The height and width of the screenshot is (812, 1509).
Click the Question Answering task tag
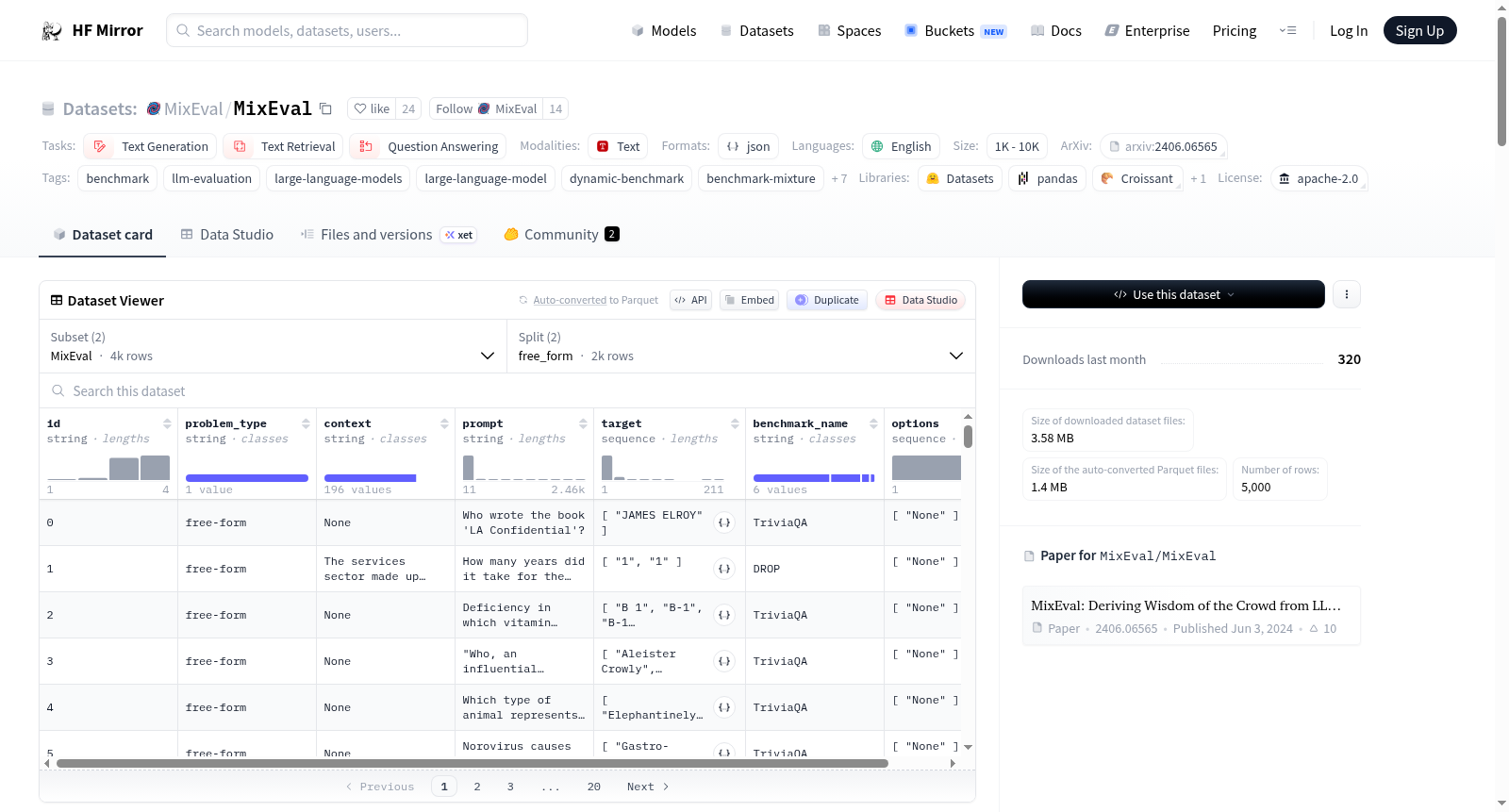428,146
